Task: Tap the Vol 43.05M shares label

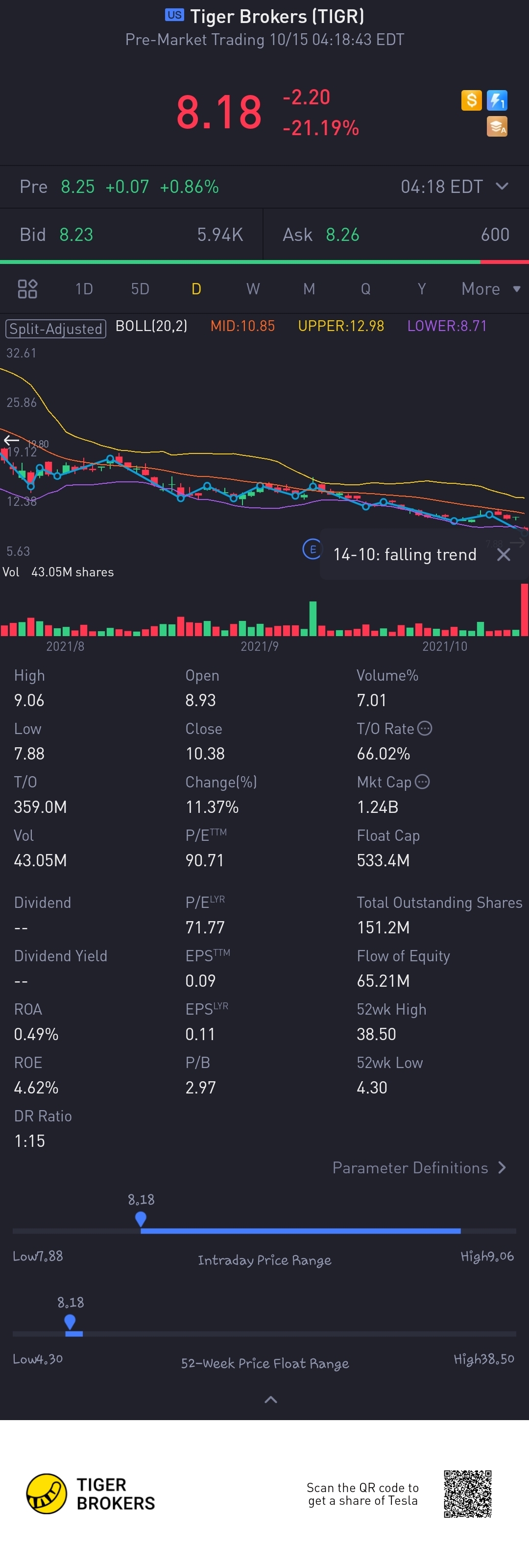Action: click(58, 571)
